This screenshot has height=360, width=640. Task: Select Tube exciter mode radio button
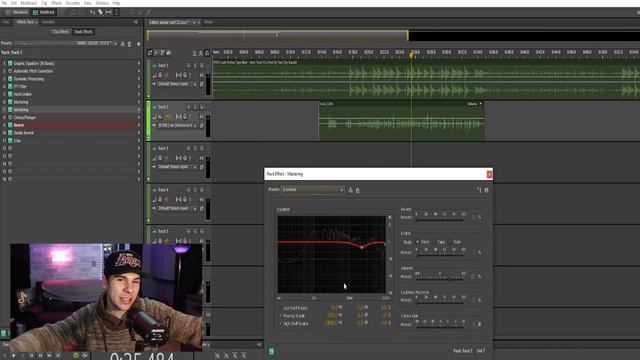(450, 242)
